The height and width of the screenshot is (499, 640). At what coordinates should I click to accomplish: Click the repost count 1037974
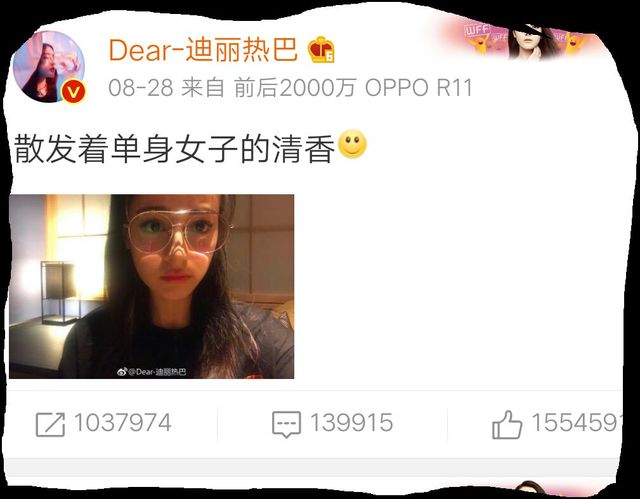tap(122, 423)
